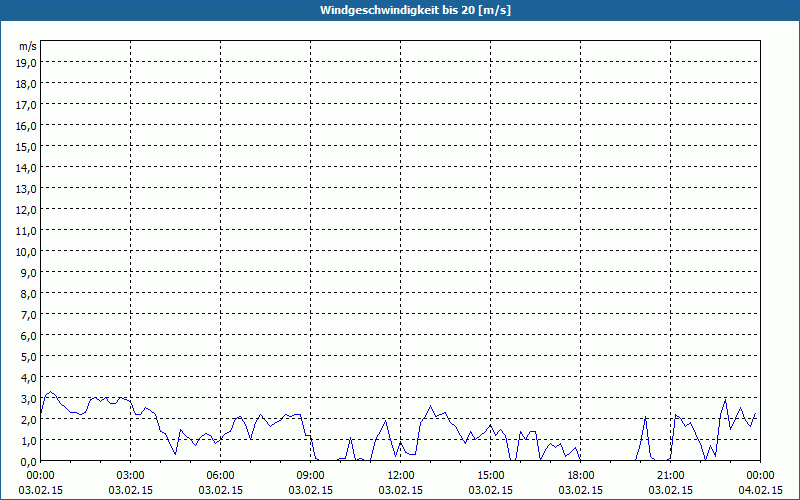800x500 pixels.
Task: Click the 04.02.15 date label
Action: (760, 490)
